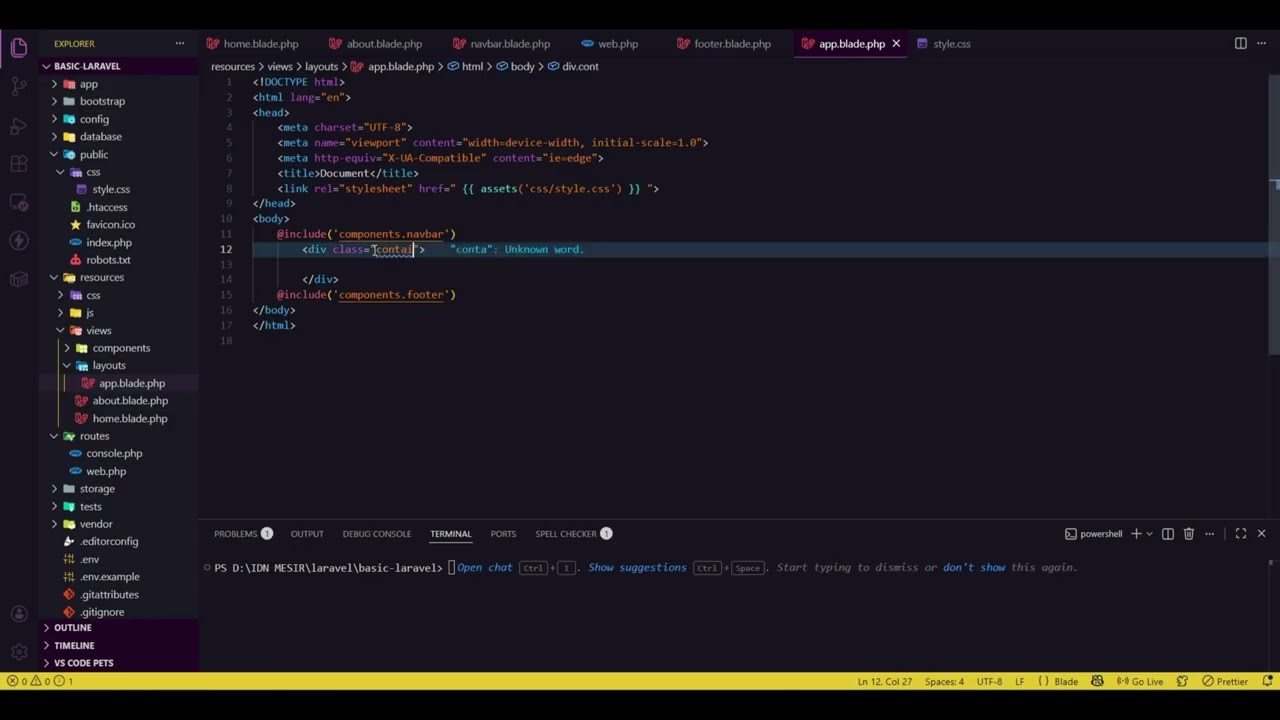Split the editor right
Image resolution: width=1280 pixels, height=720 pixels.
[x=1240, y=43]
